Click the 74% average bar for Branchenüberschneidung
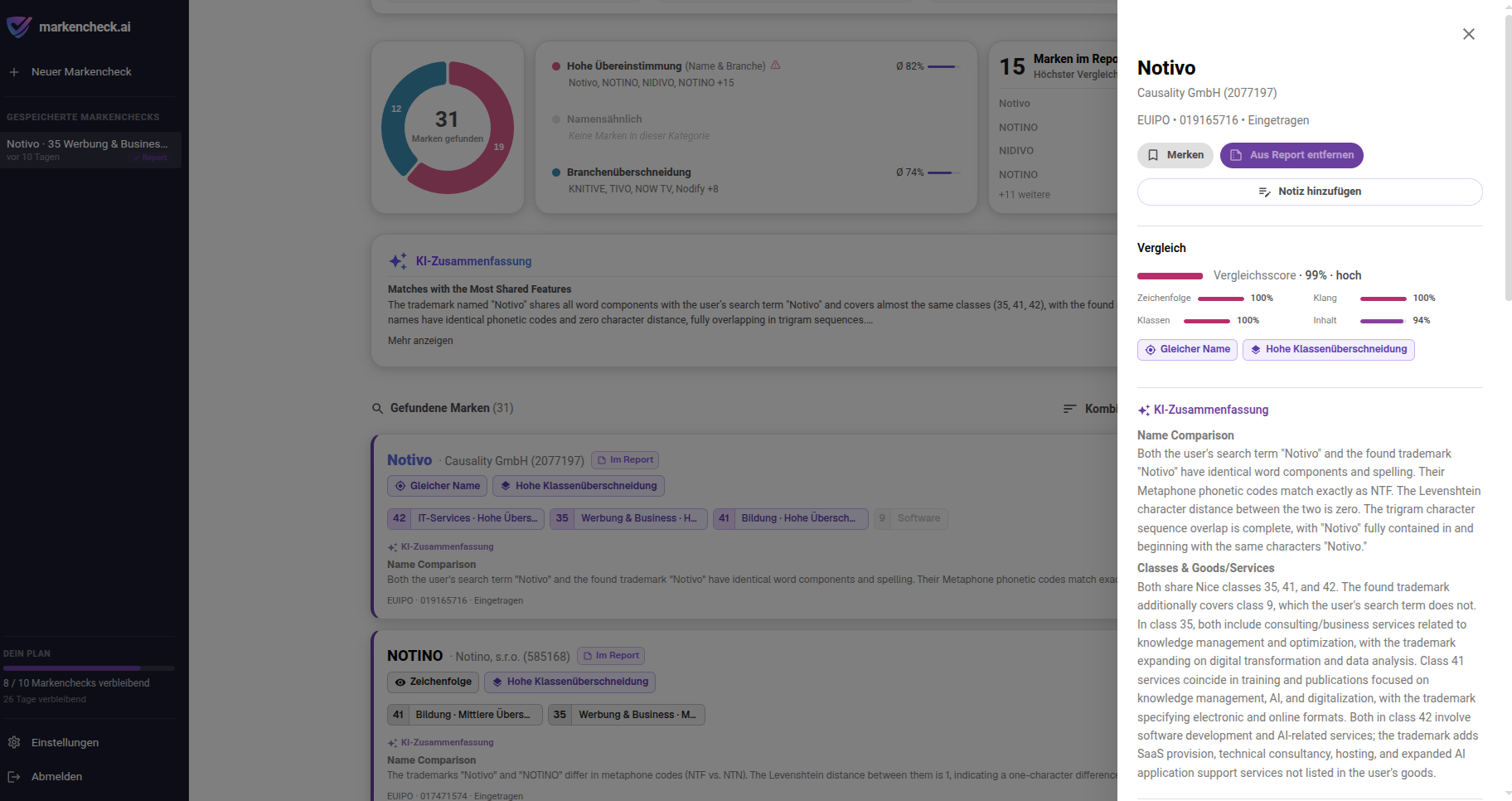 (943, 172)
